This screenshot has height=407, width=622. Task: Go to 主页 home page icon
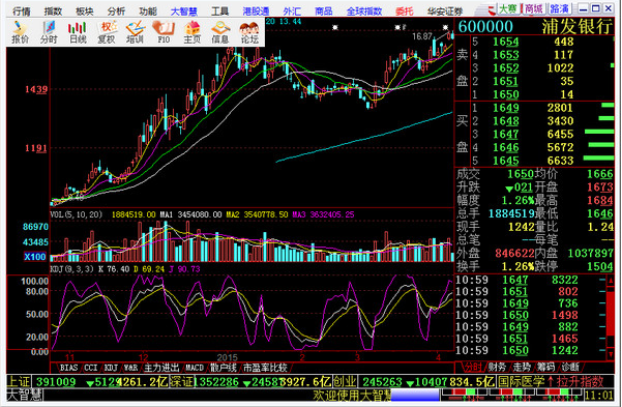pyautogui.click(x=192, y=32)
